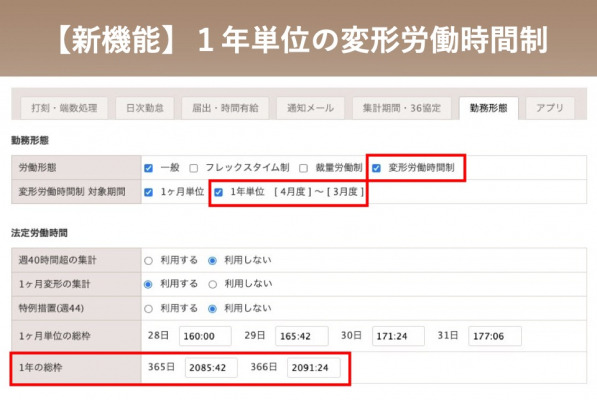This screenshot has width=597, height=400.
Task: Open the 集計期間・36協定 tab
Action: (x=402, y=108)
